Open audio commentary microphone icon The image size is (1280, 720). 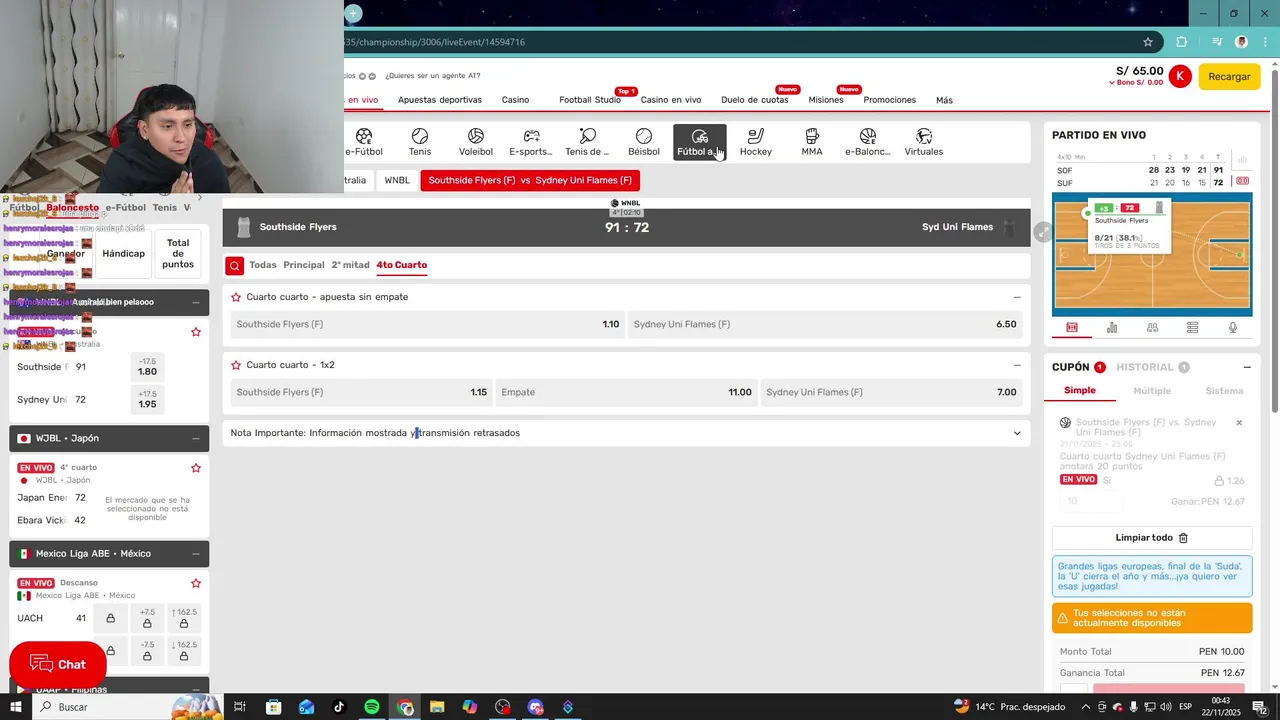pos(1232,327)
